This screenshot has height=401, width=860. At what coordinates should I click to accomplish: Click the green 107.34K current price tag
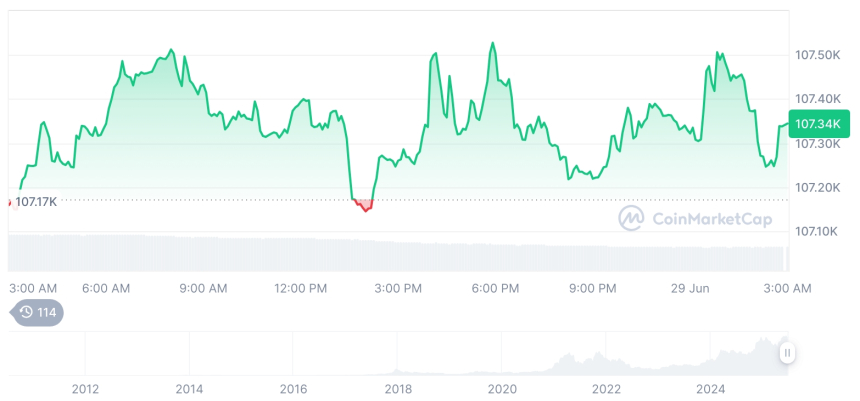816,124
